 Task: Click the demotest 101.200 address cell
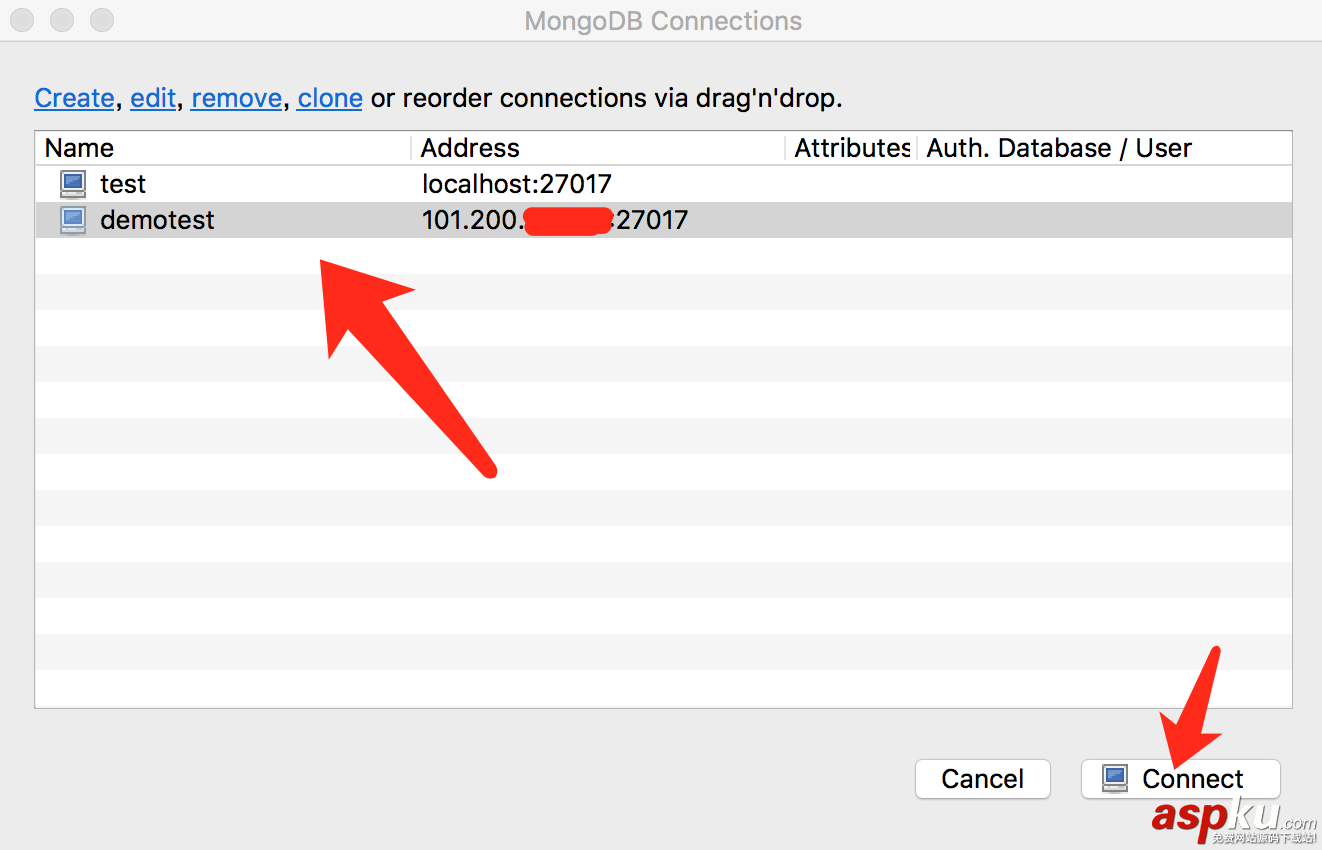555,220
